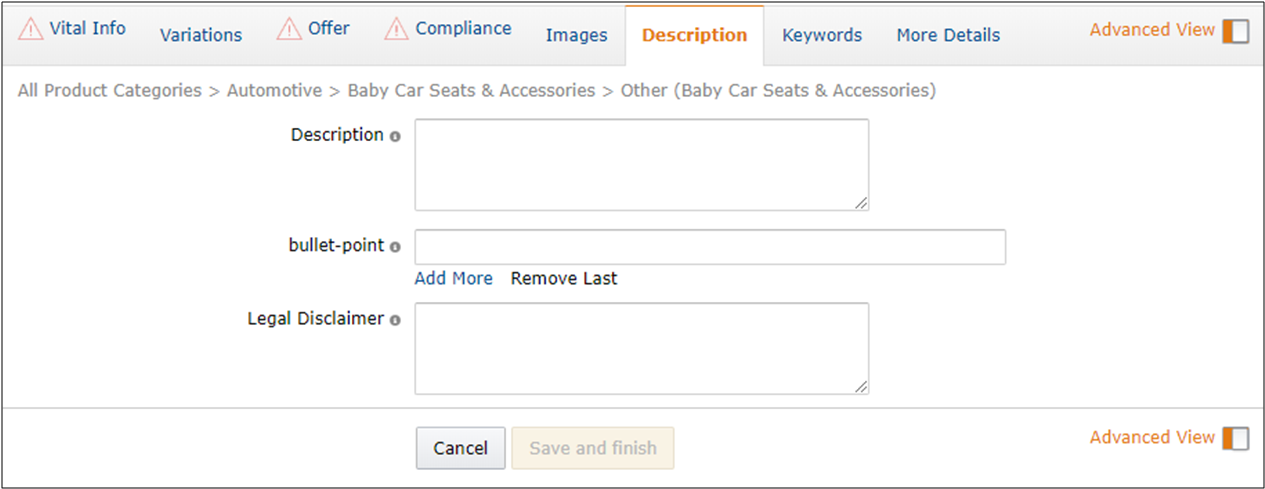
Task: Toggle the top Advanced View switch
Action: pos(1235,30)
